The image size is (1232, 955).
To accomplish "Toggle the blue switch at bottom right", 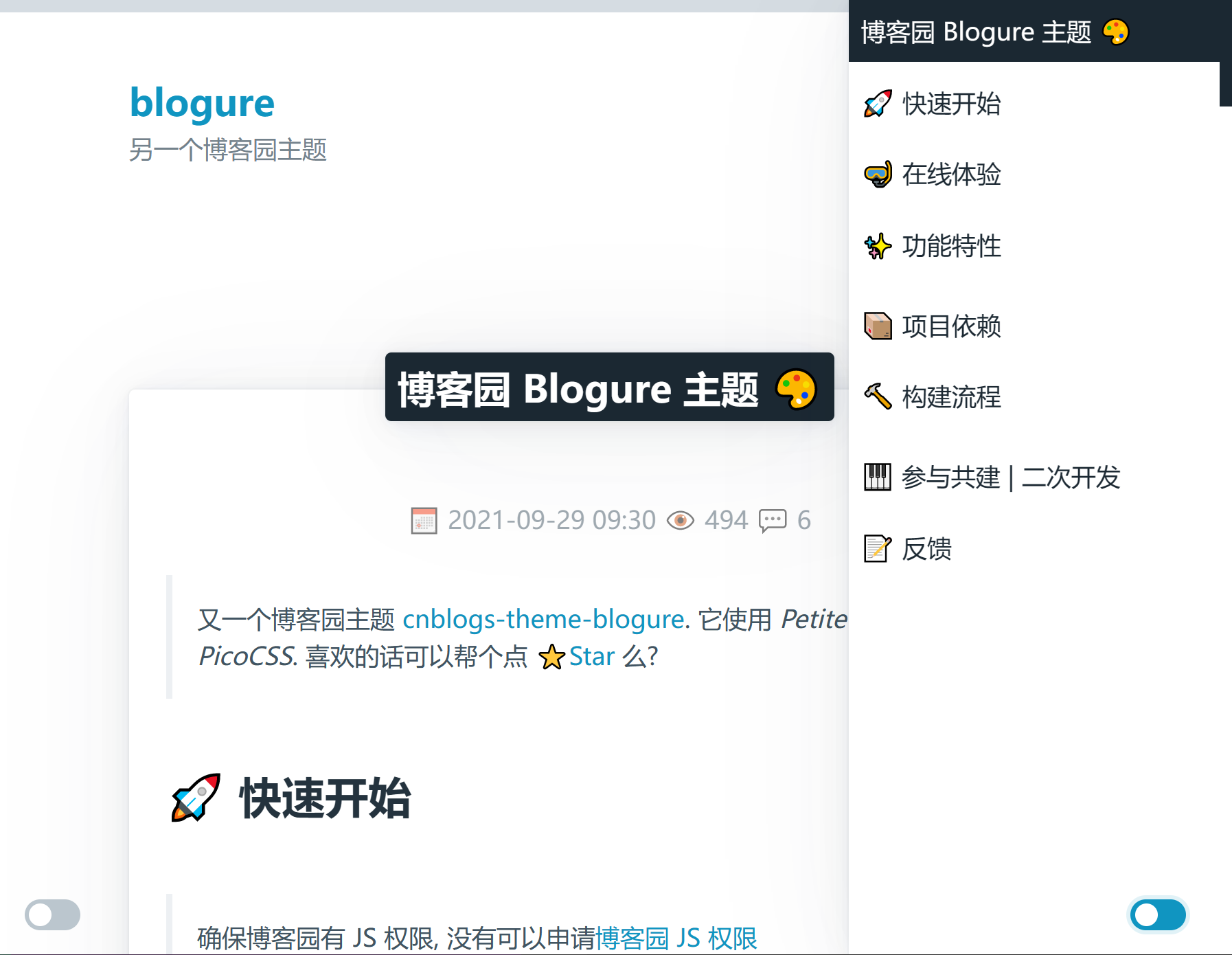I will 1159,914.
